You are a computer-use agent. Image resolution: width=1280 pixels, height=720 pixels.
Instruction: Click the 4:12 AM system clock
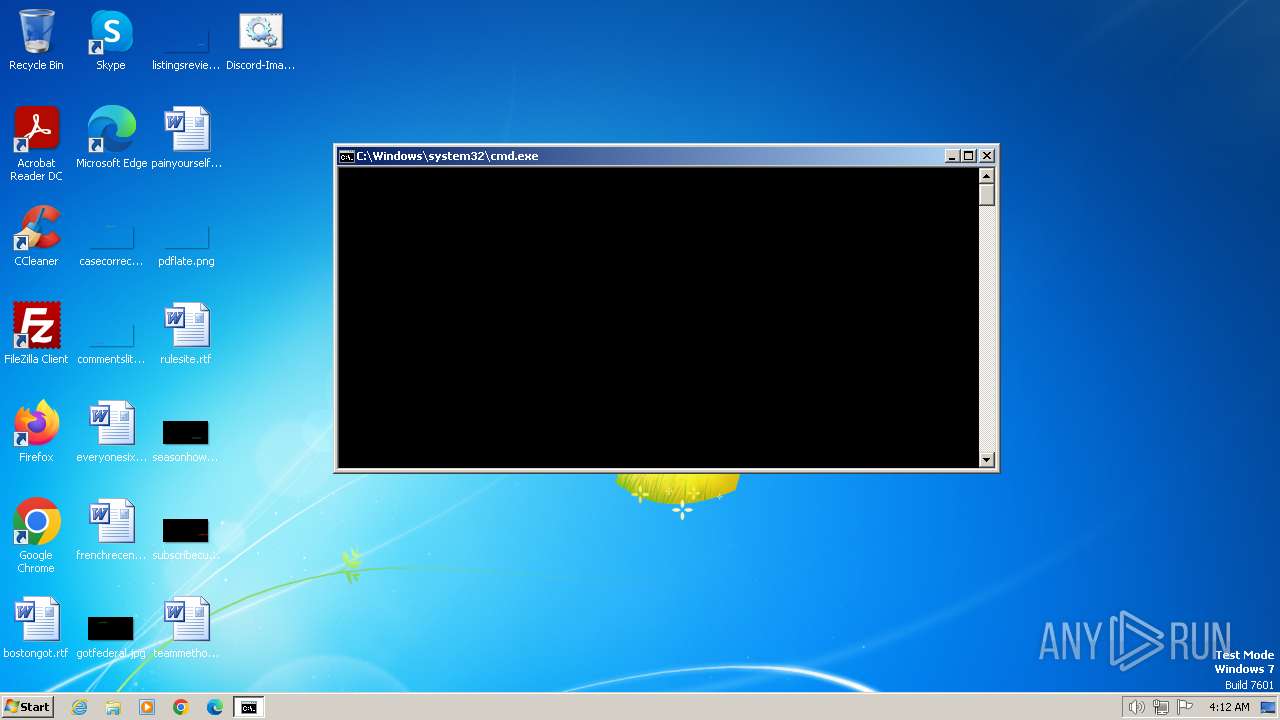pos(1229,707)
